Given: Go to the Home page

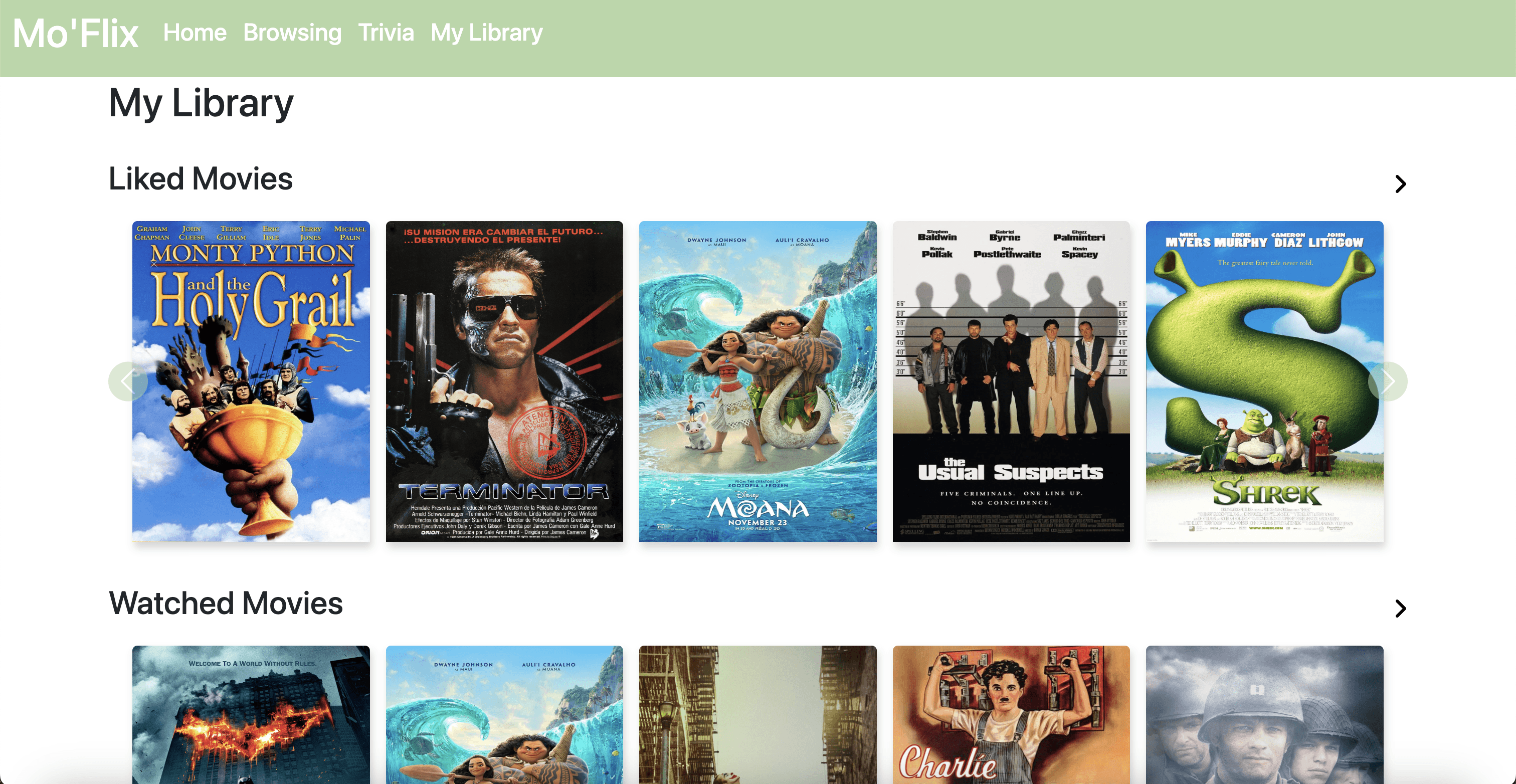Looking at the screenshot, I should (195, 33).
